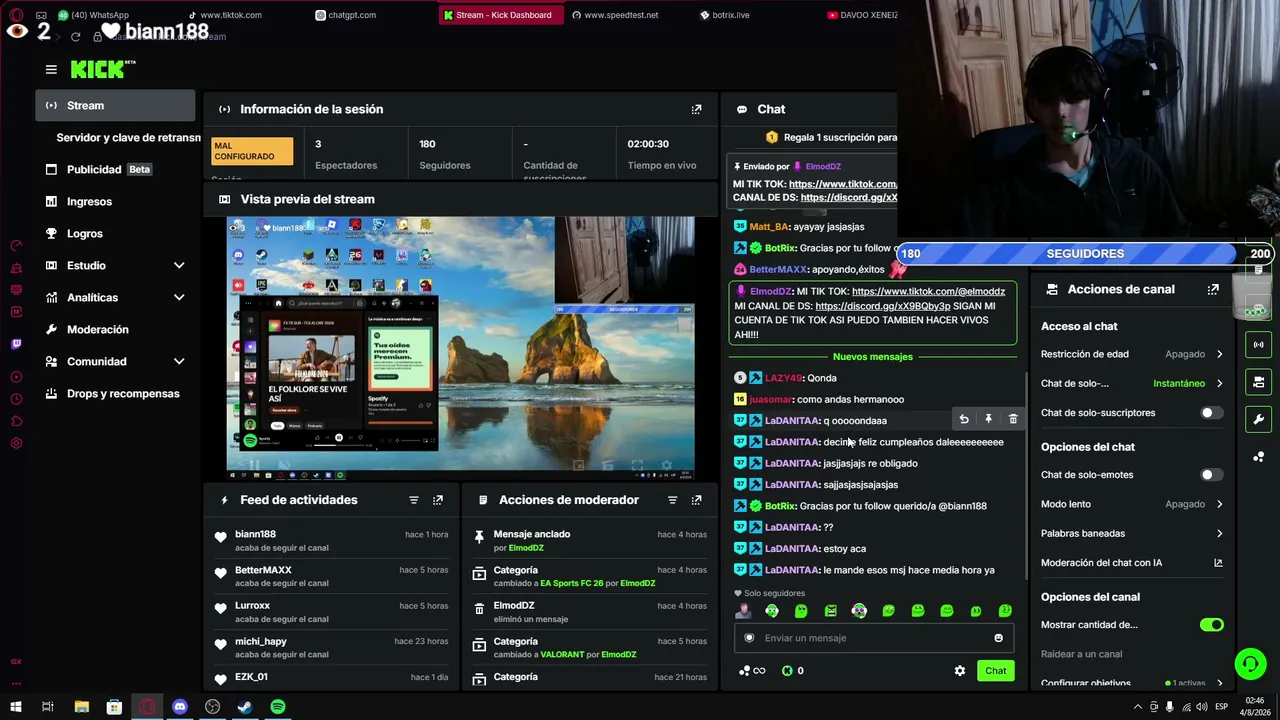
Task: Open Restricción de edad options
Action: [x=1132, y=354]
